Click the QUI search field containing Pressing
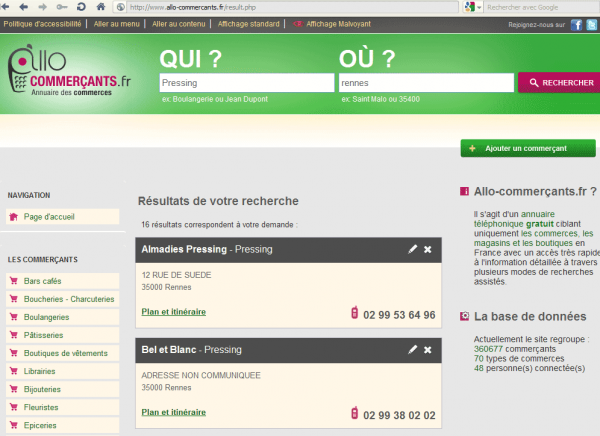This screenshot has width=600, height=436. [246, 83]
